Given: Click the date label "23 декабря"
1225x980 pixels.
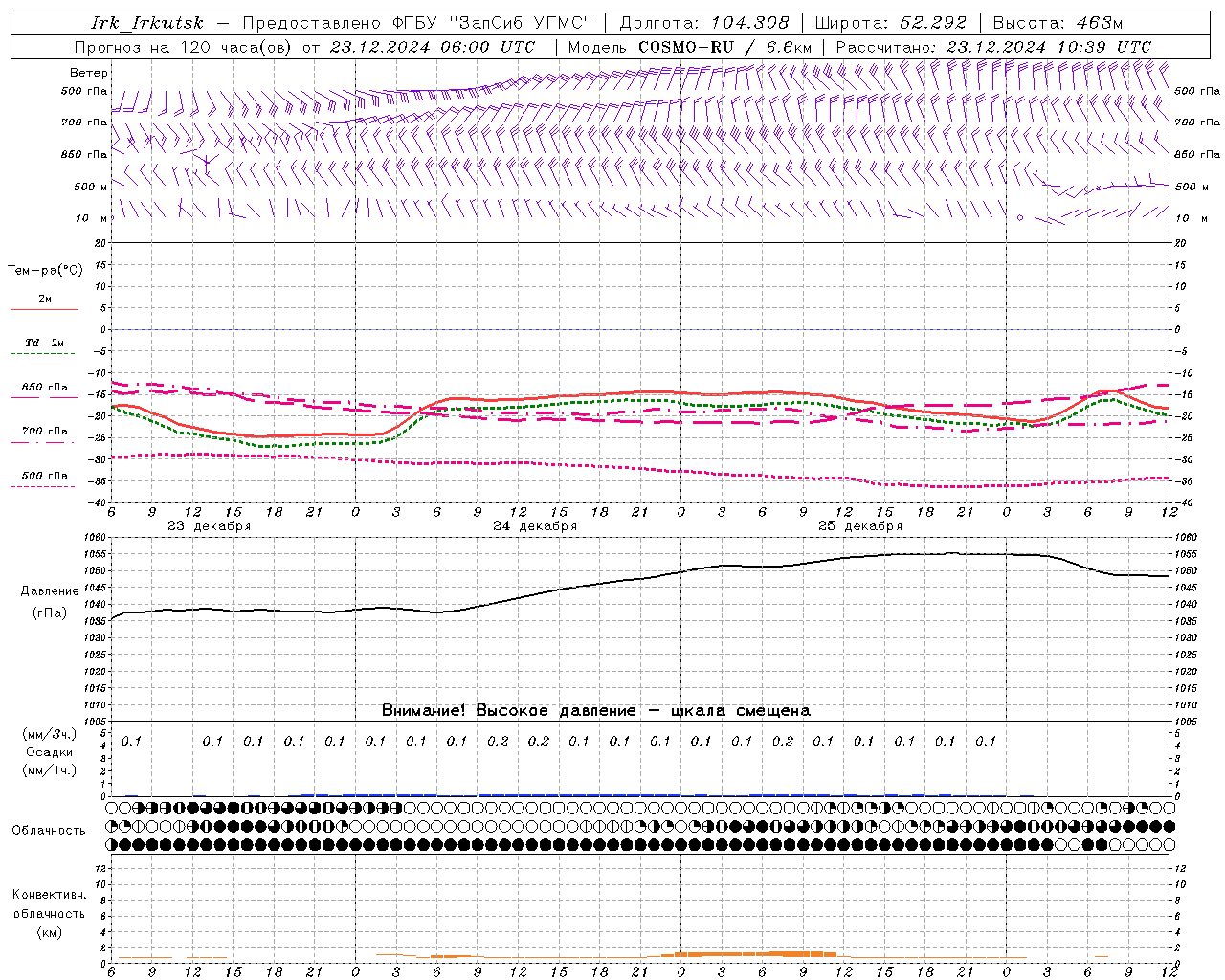Looking at the screenshot, I should 210,526.
